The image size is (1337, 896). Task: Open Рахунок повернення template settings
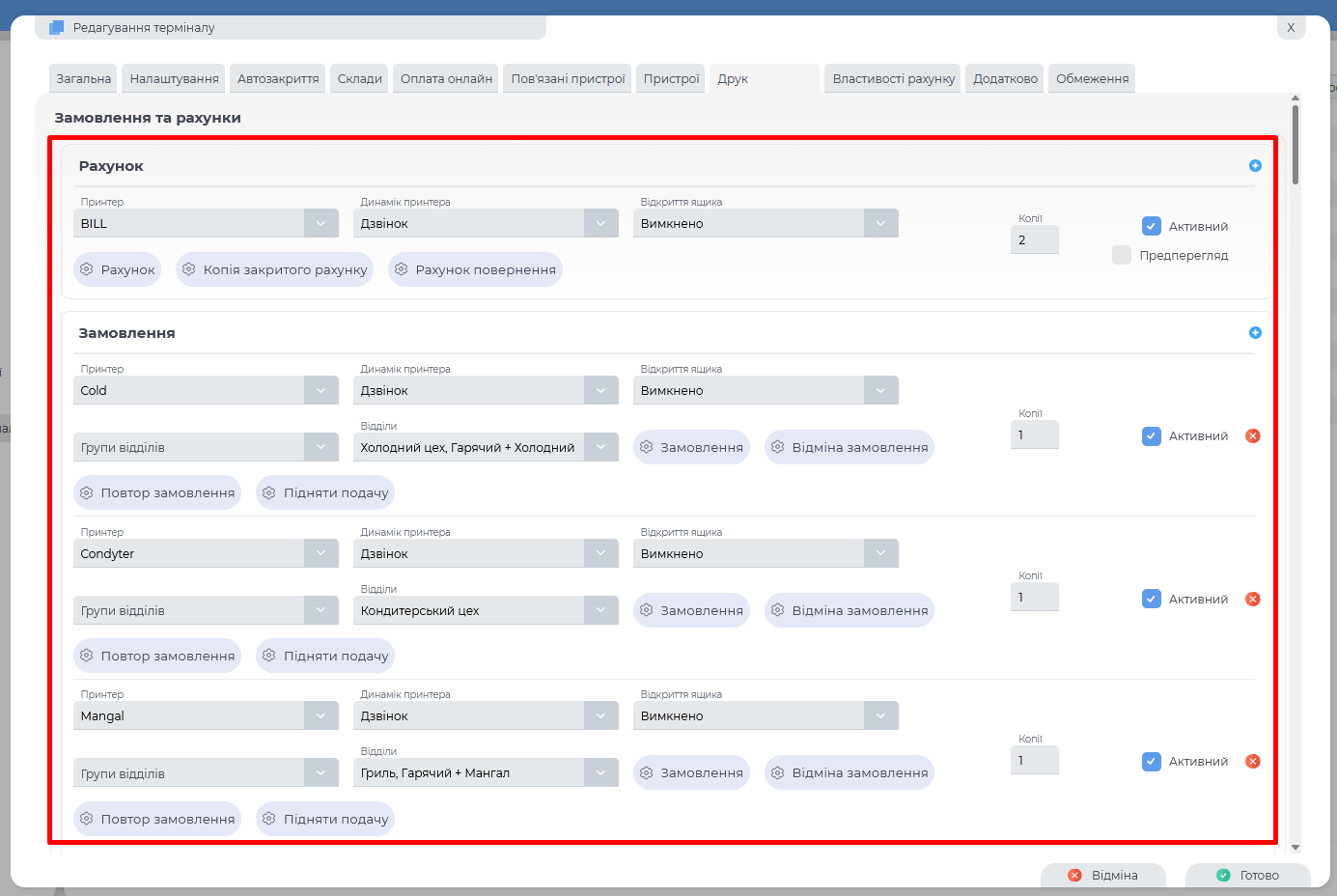click(x=475, y=270)
